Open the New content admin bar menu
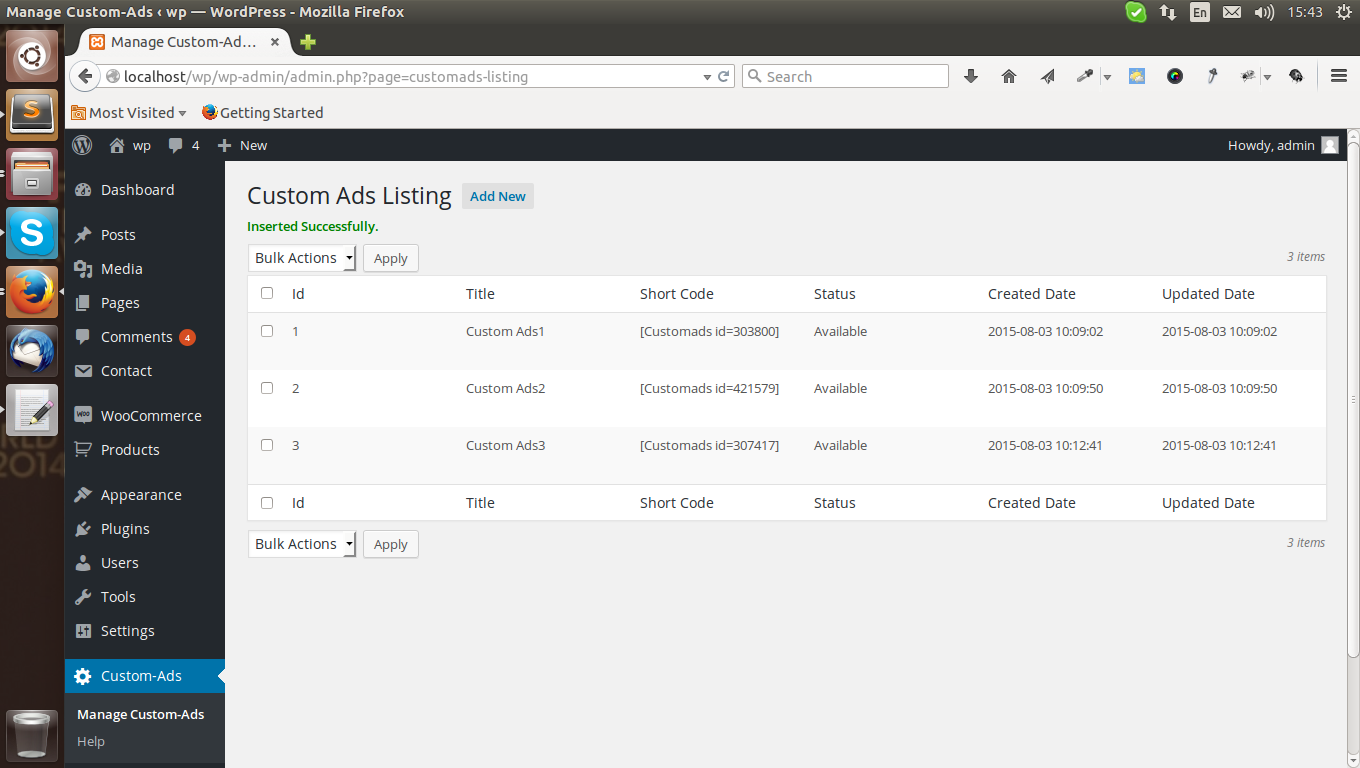The width and height of the screenshot is (1360, 768). (242, 145)
